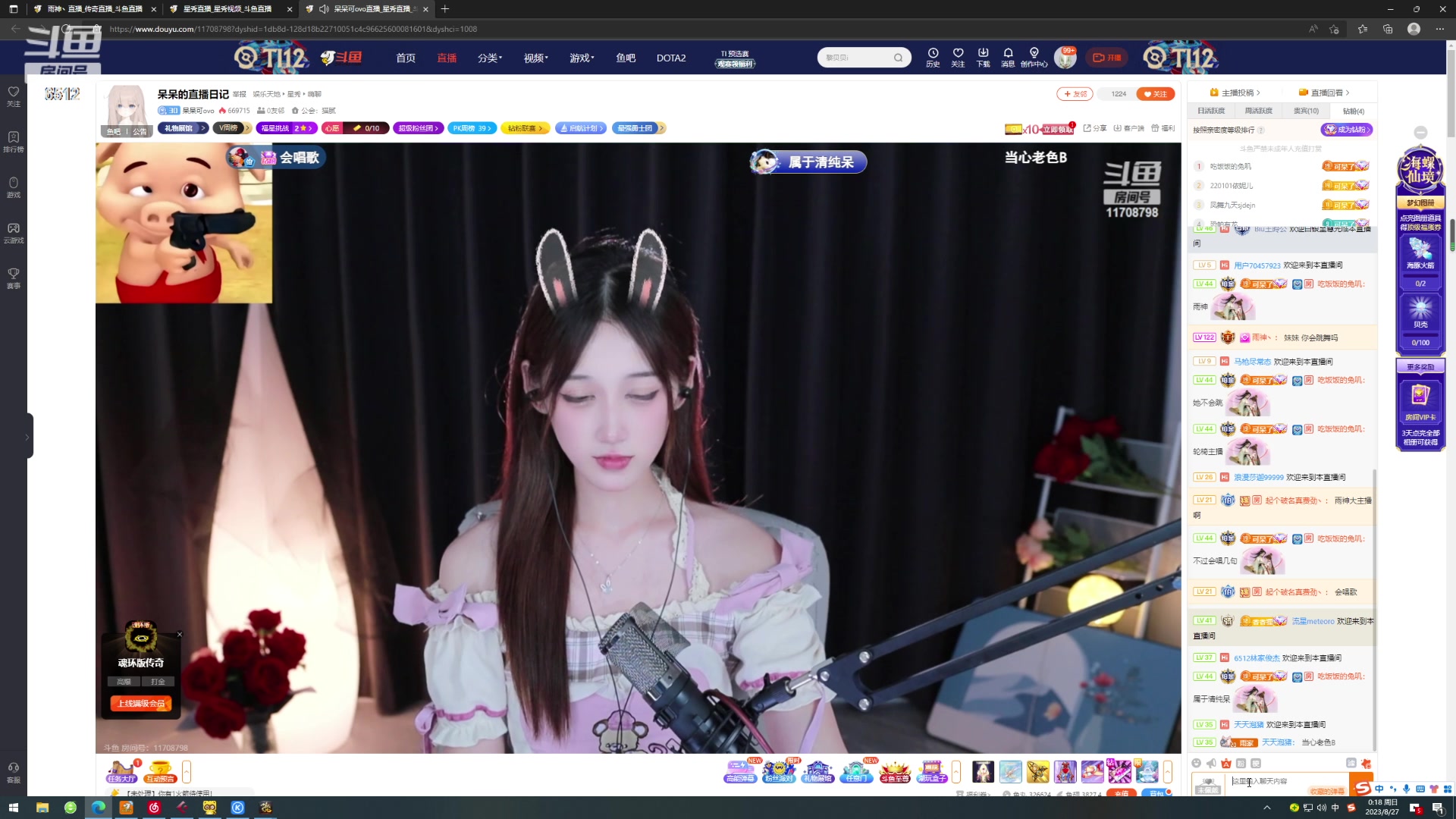Click the search magnifier icon in header
Viewport: 1456px width, 819px height.
[x=898, y=58]
